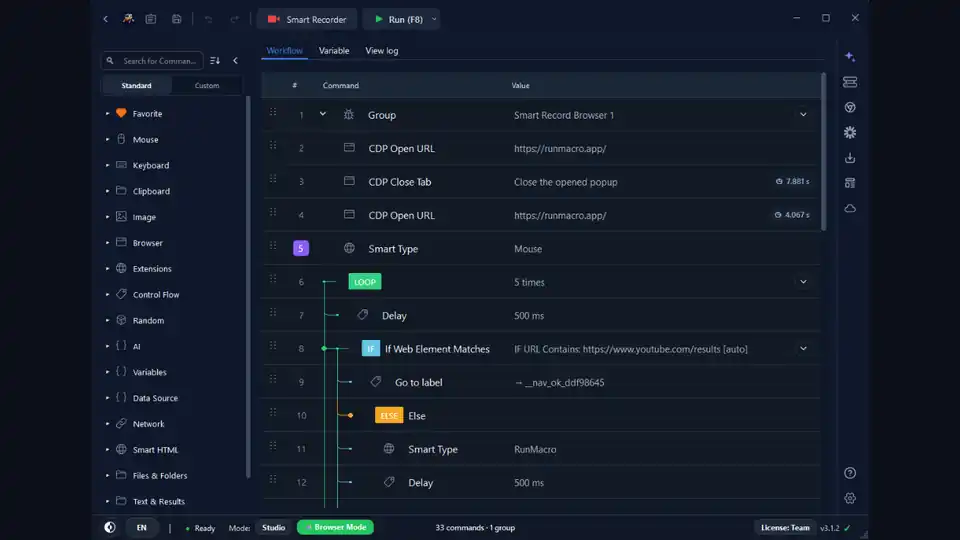This screenshot has height=540, width=960.
Task: Select the Files & Folders category
Action: point(160,476)
